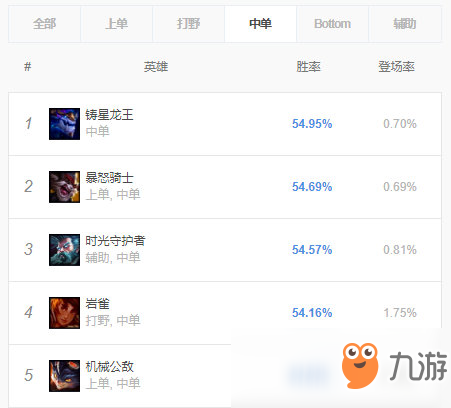Click the 九游 orange mascot logo
This screenshot has width=451, height=408.
coord(360,366)
